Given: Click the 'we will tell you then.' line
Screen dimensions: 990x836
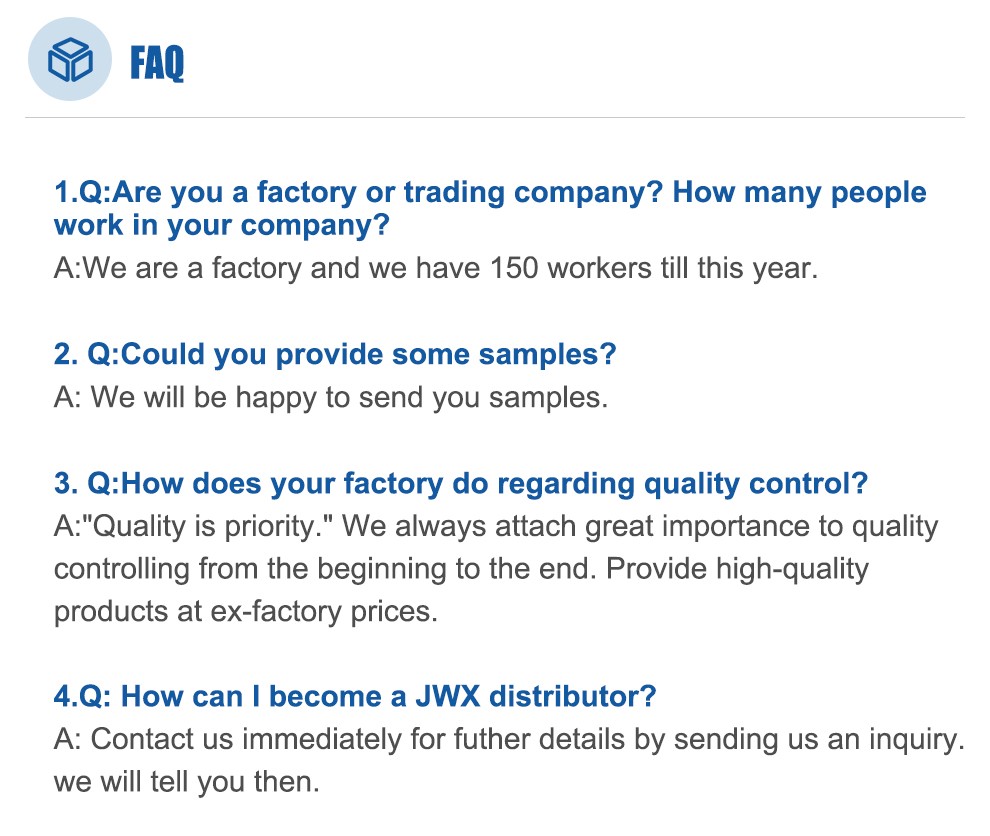Looking at the screenshot, I should [186, 782].
